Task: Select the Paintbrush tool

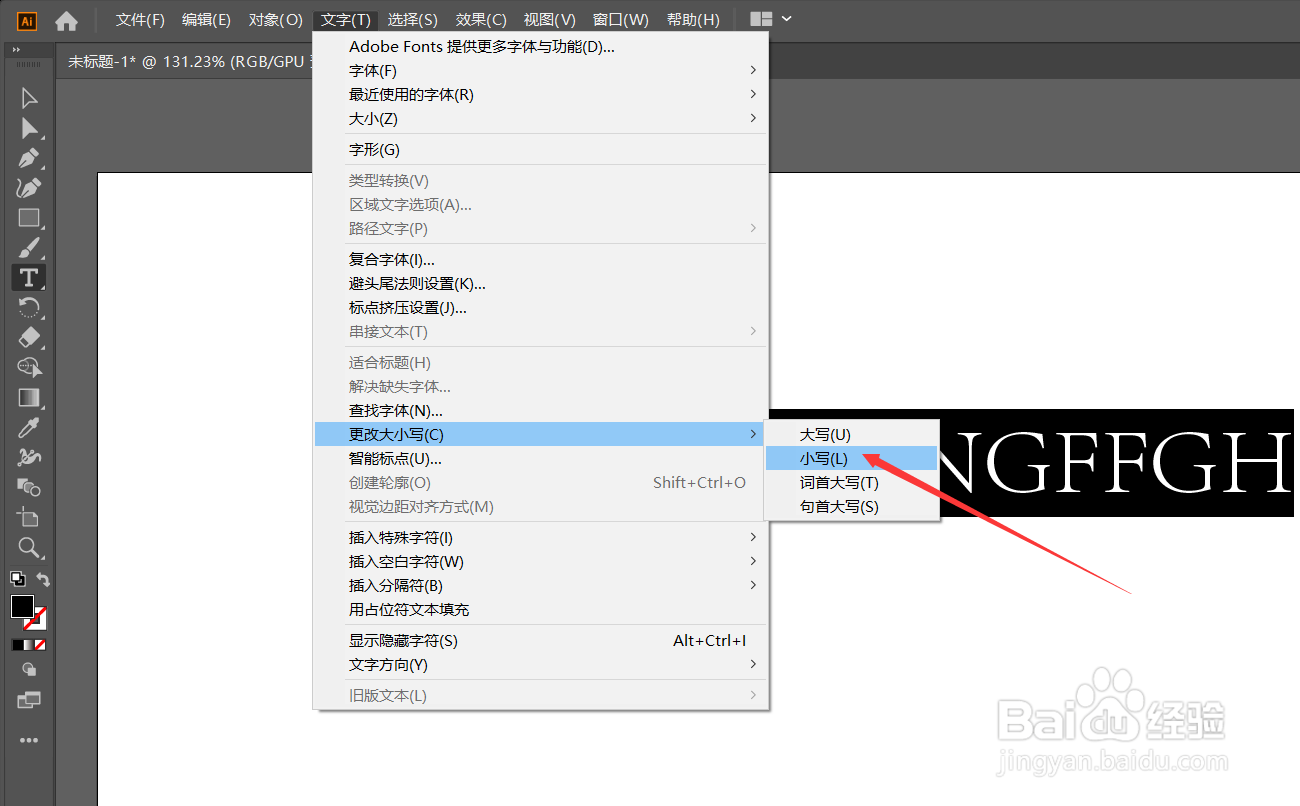Action: click(x=29, y=248)
